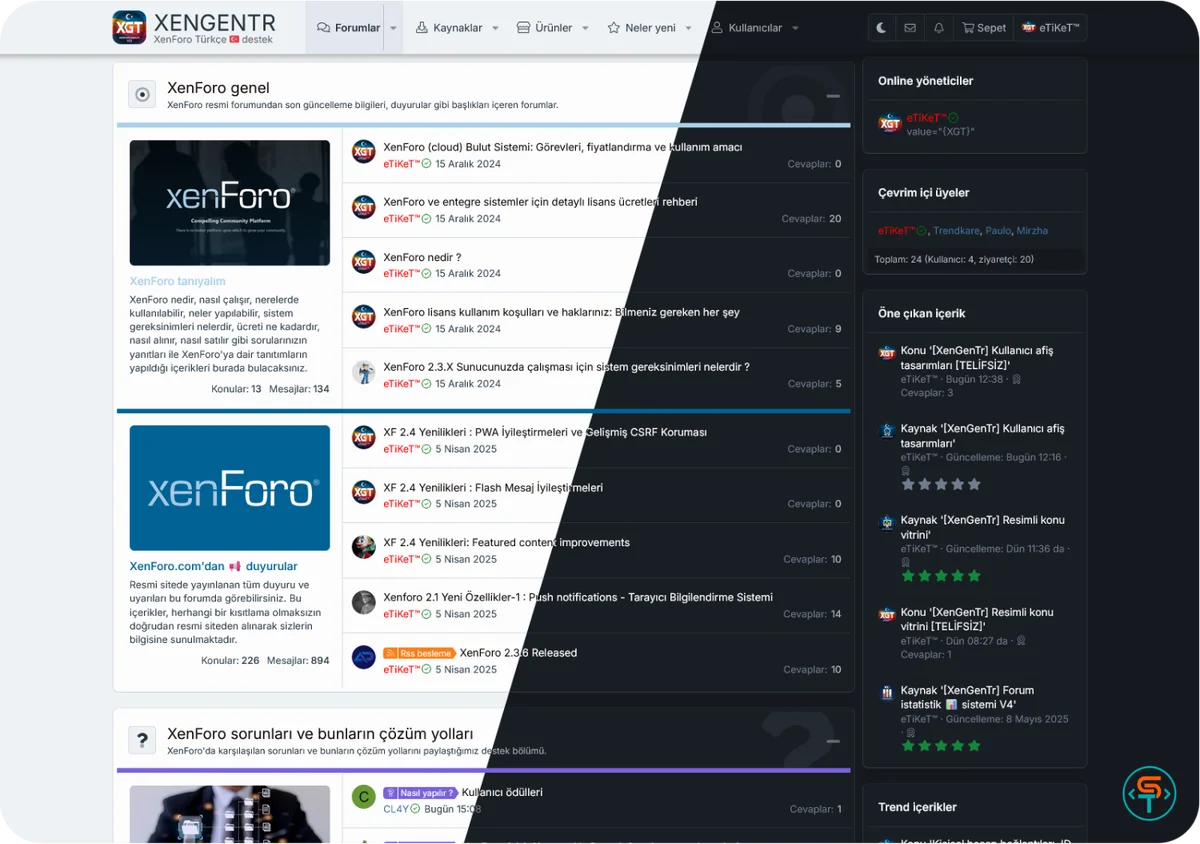Click the grey star rating under Kullanıcı afiş
This screenshot has height=844, width=1200.
(941, 484)
